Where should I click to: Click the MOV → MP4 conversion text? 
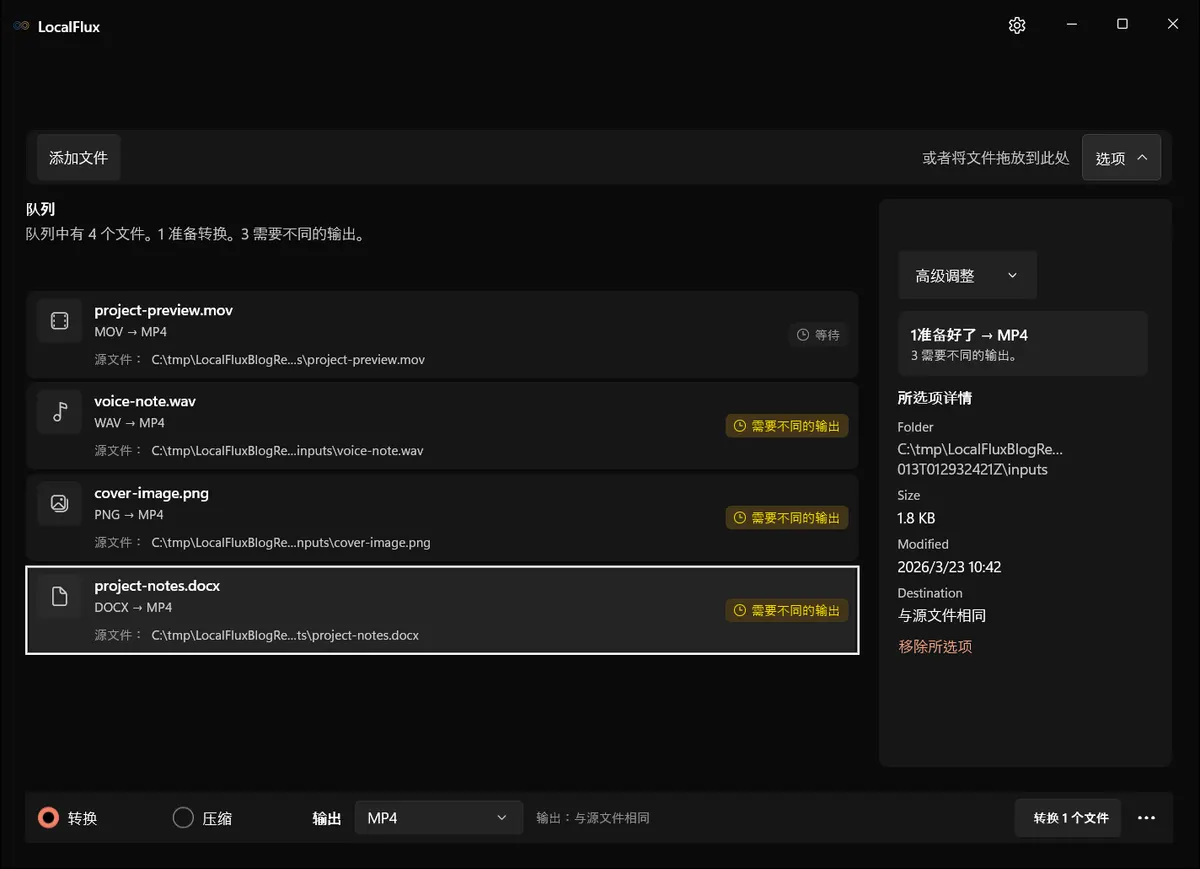click(x=130, y=332)
